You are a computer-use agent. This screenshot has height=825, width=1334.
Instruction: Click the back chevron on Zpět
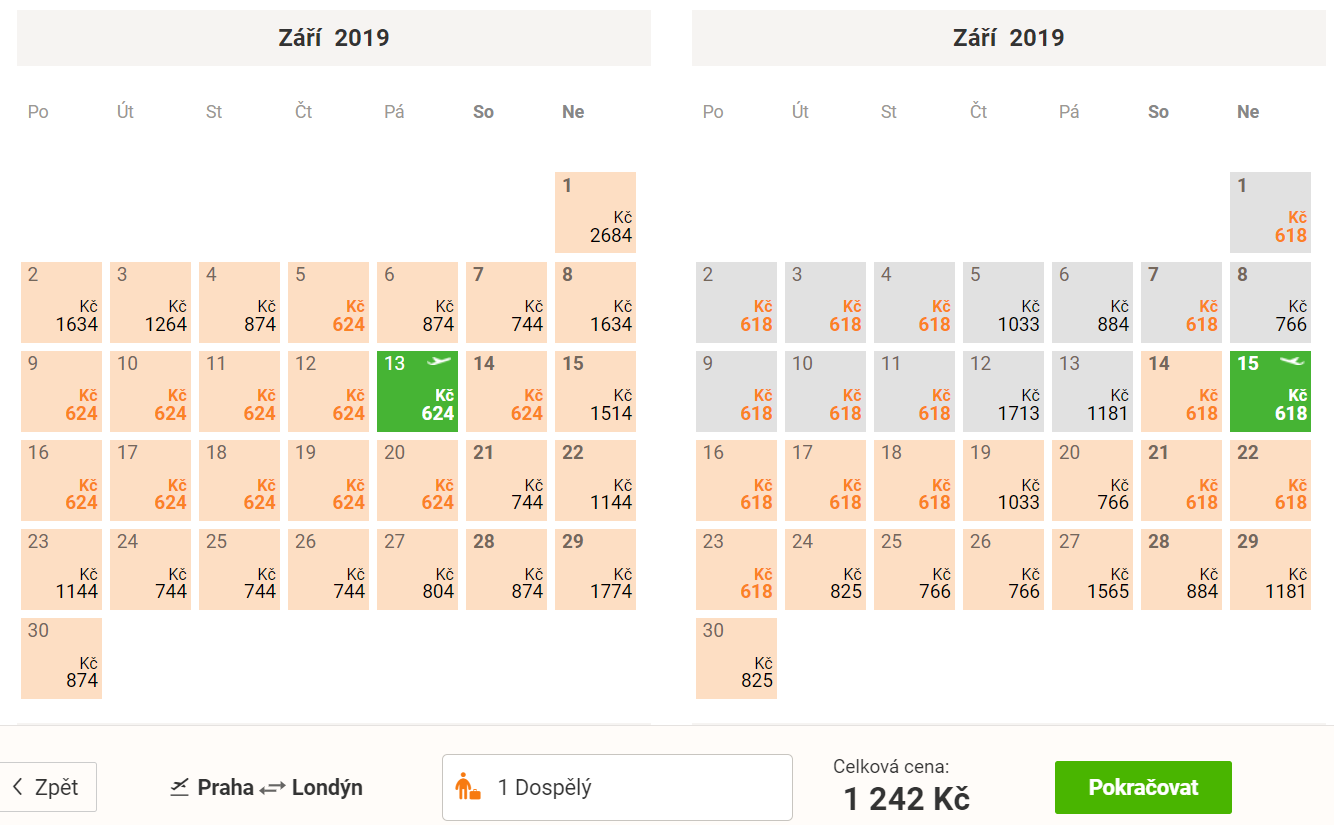click(18, 787)
